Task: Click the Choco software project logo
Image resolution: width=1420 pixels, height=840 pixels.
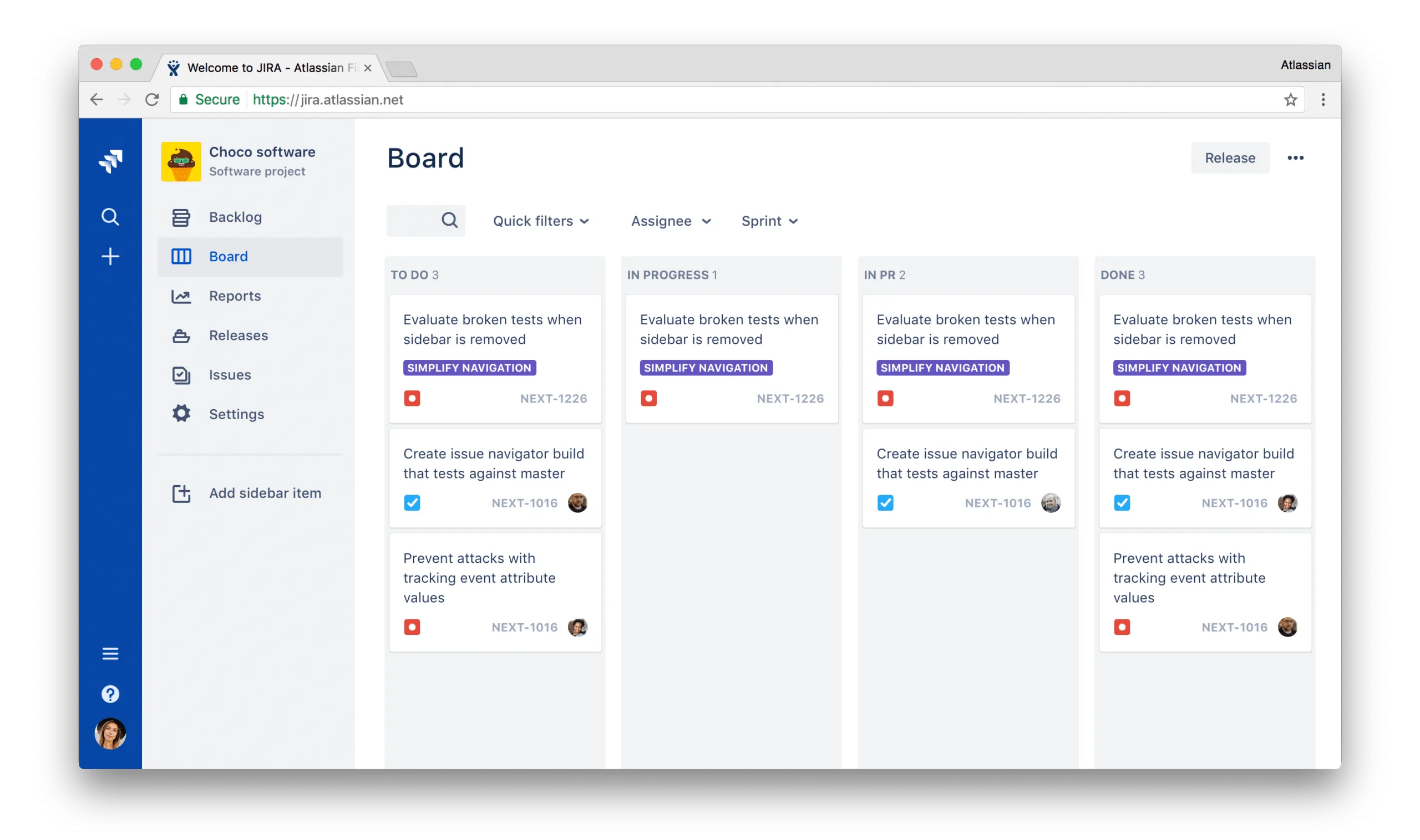Action: click(182, 160)
